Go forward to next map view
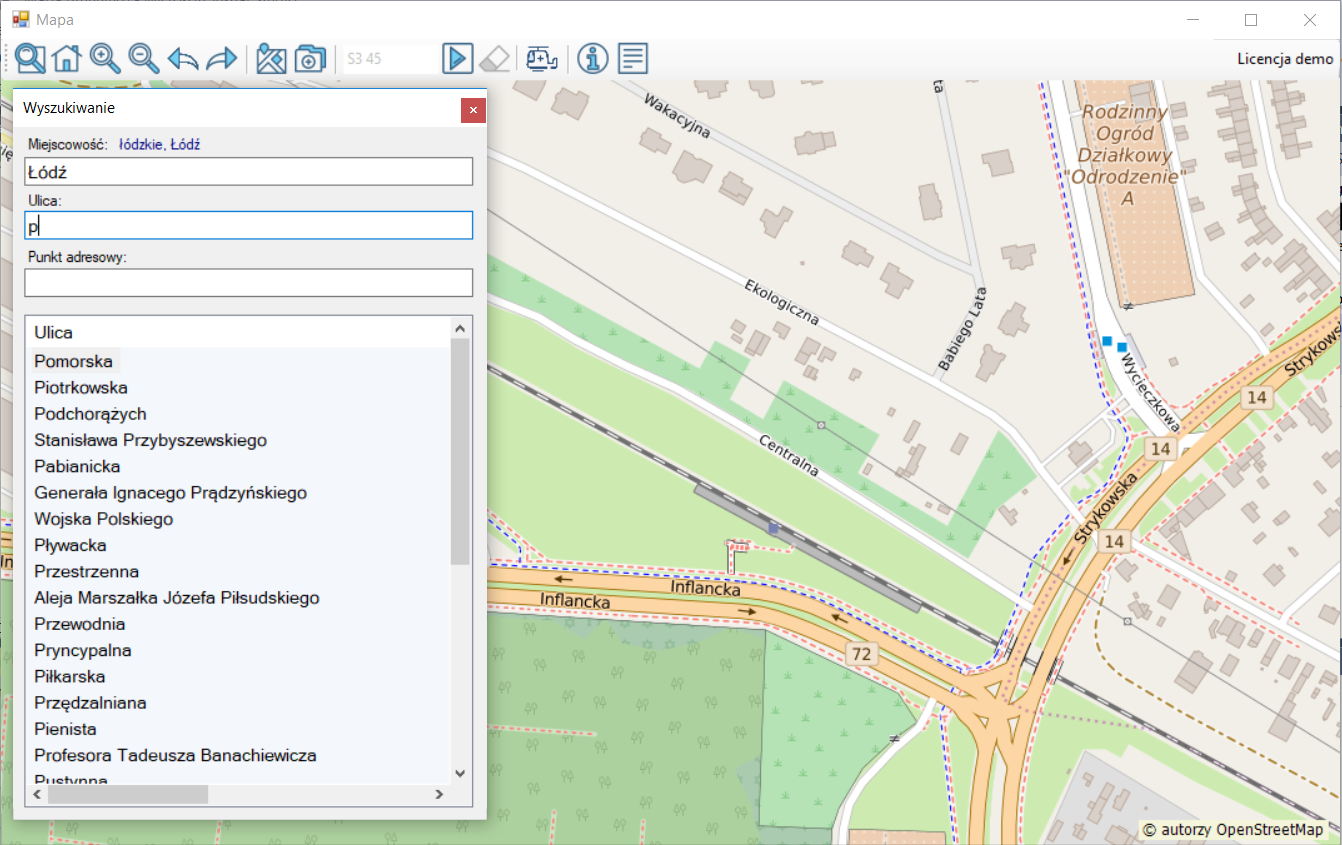Viewport: 1342px width, 845px height. point(221,59)
